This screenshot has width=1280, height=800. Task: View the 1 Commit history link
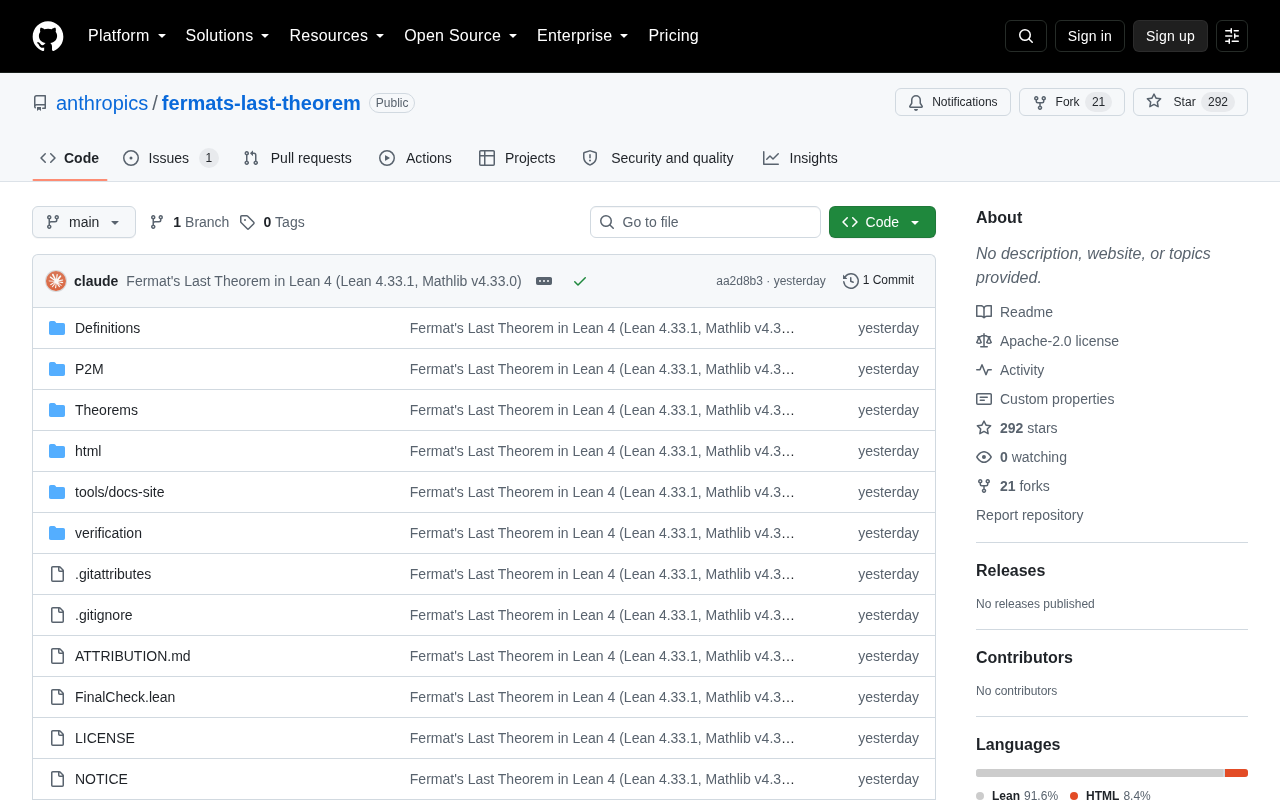[879, 281]
